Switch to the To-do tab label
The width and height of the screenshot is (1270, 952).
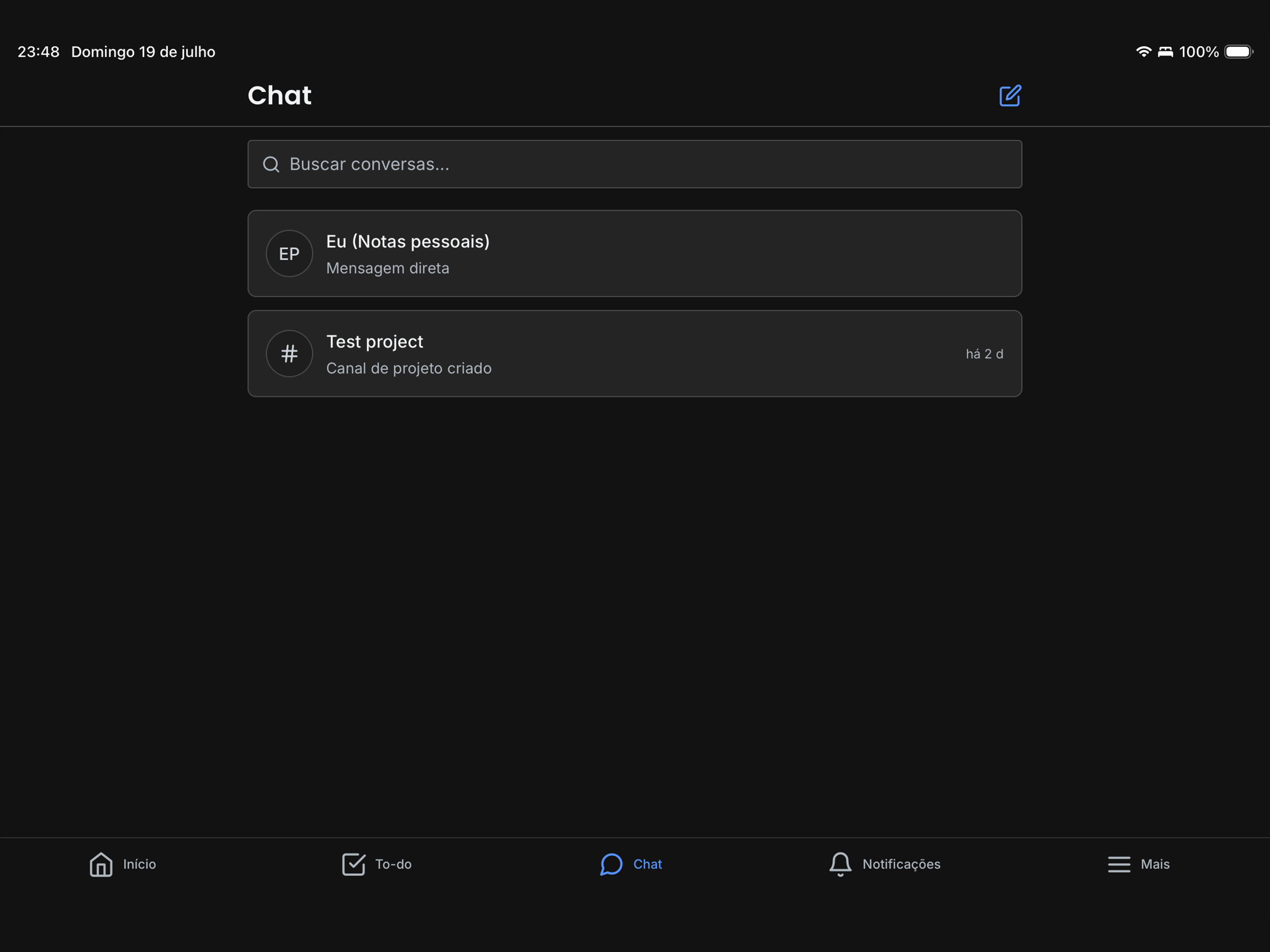click(393, 864)
